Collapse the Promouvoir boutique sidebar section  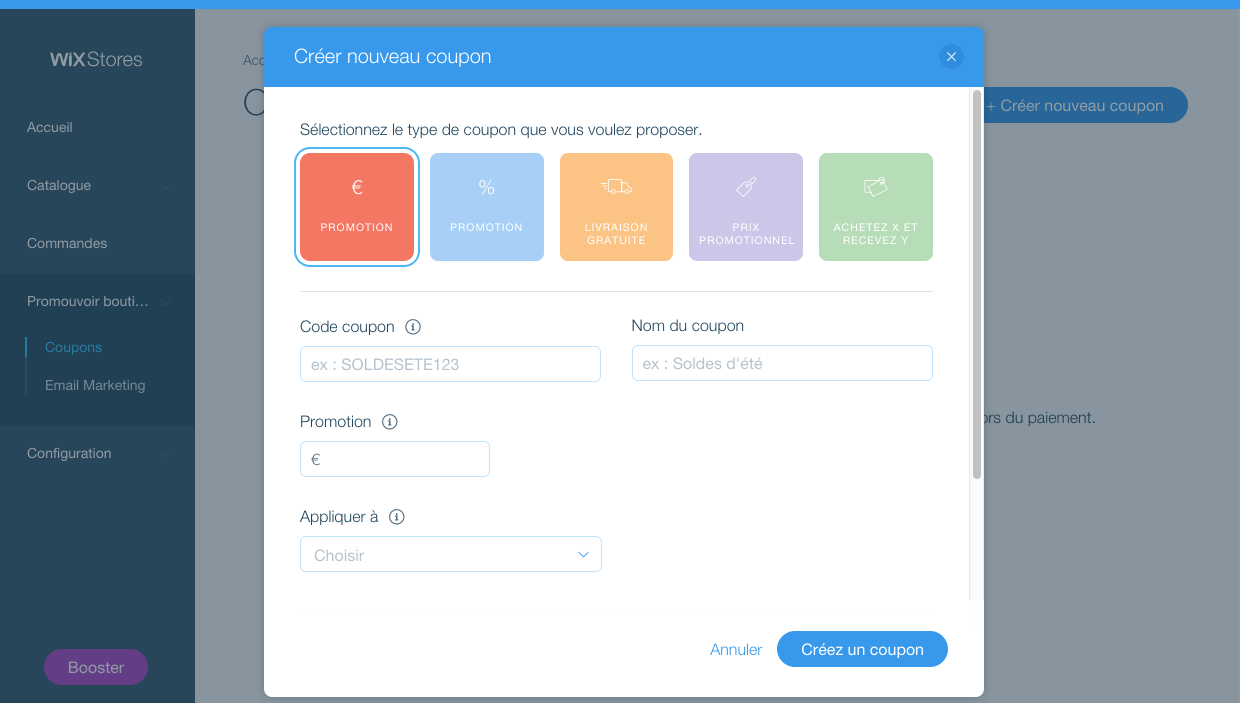point(165,302)
